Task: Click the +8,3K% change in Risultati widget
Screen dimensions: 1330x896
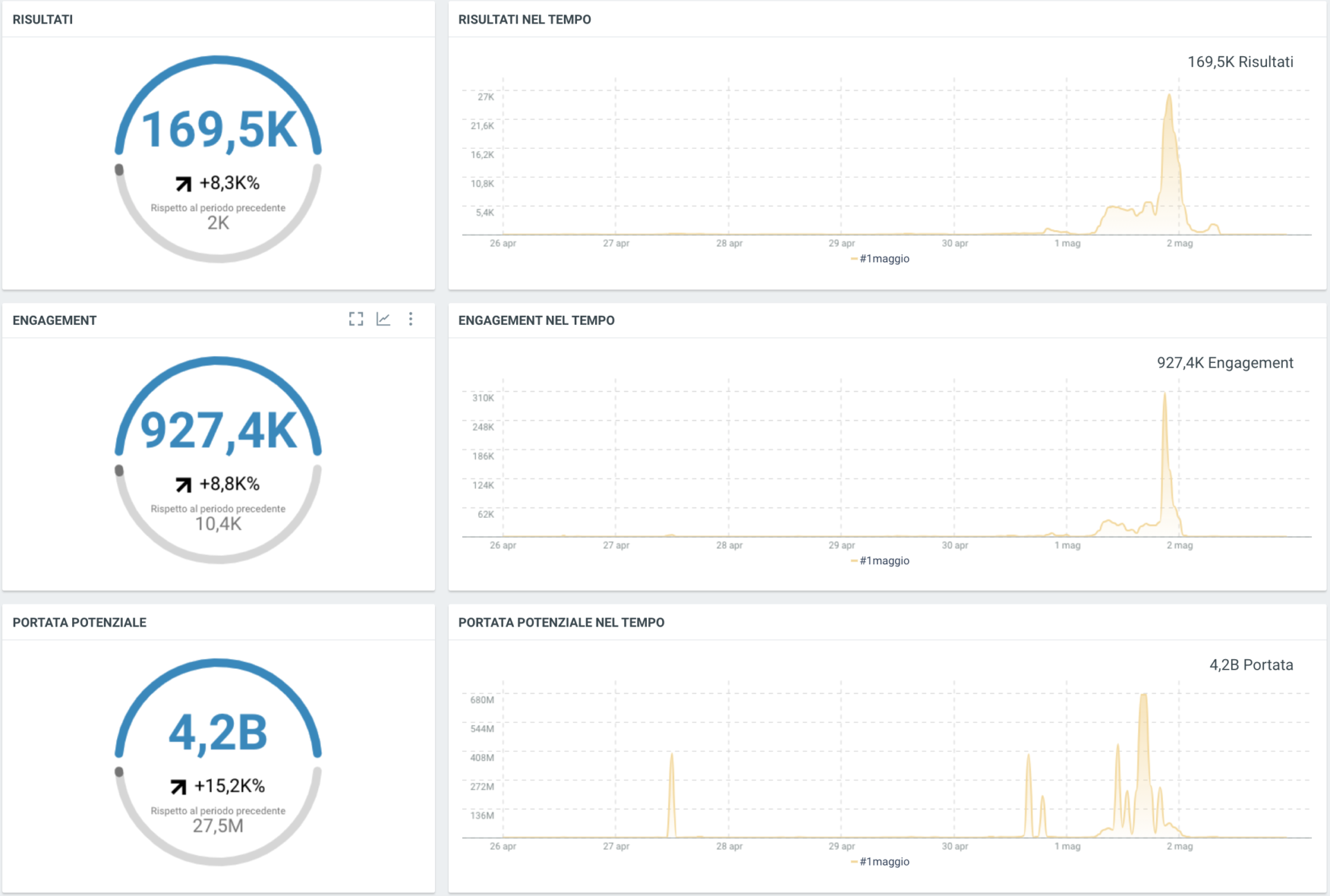Action: pos(229,183)
